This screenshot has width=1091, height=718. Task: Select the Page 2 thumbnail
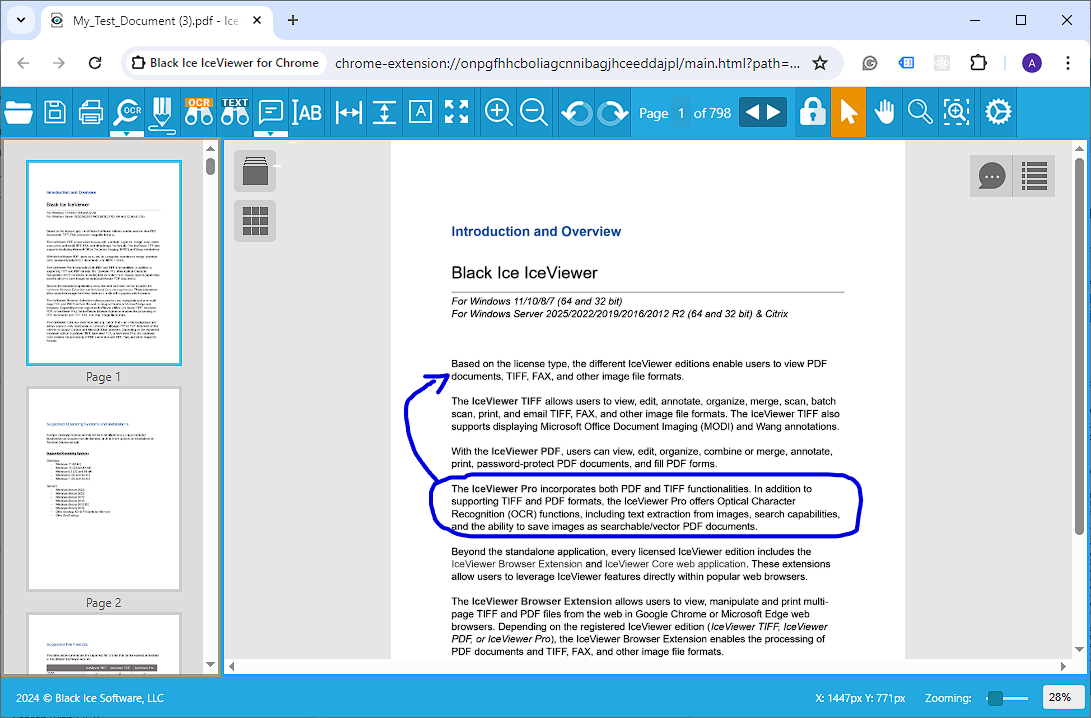104,489
